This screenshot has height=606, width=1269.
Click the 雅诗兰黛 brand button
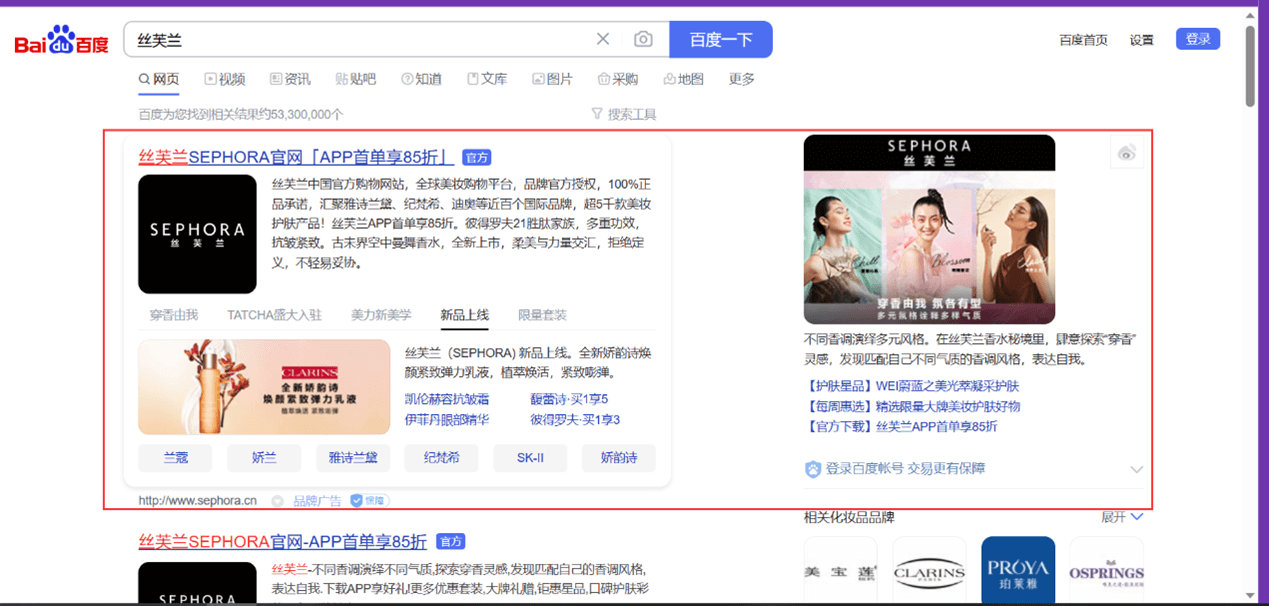[x=353, y=458]
